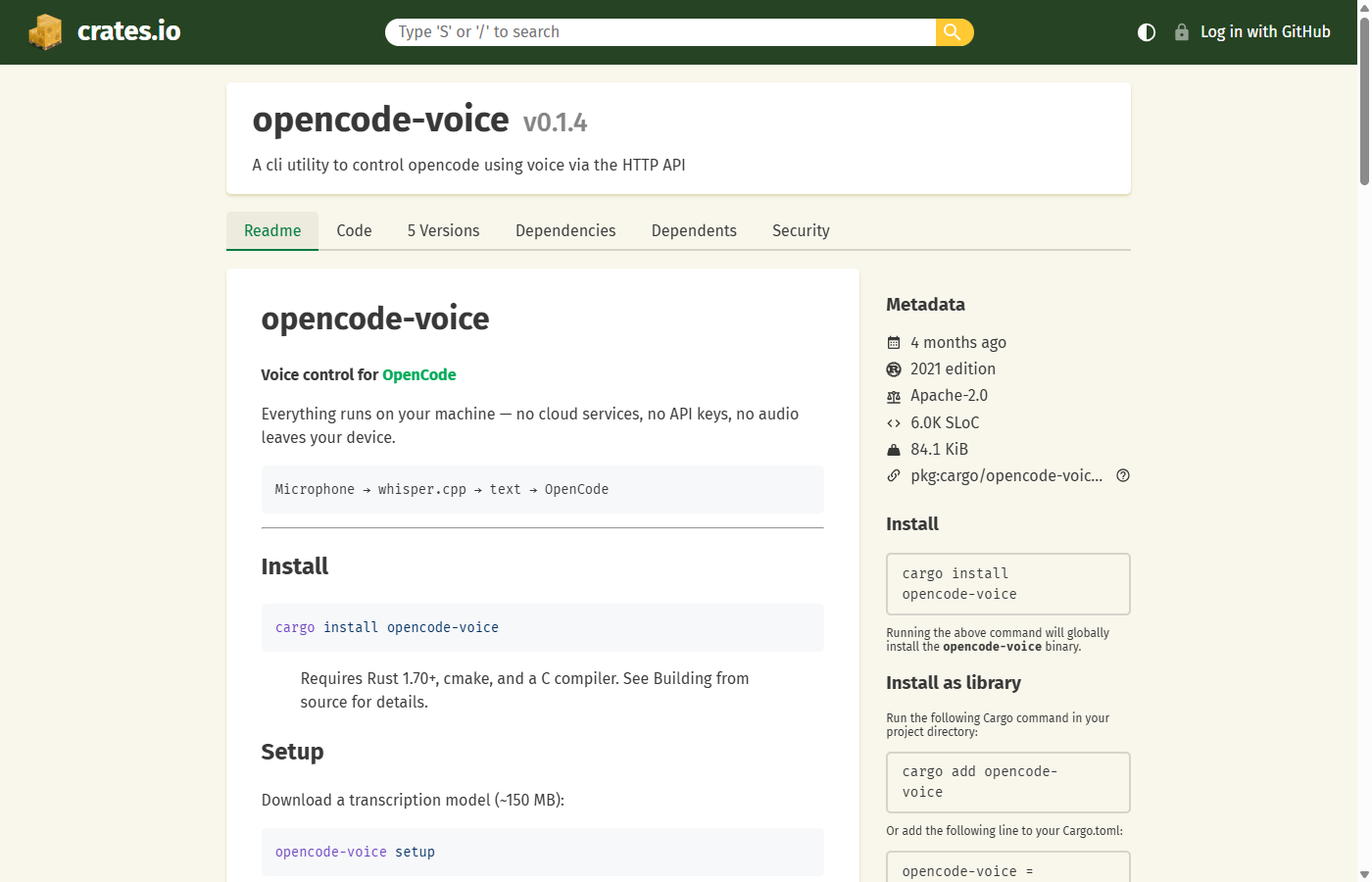Click the calendar icon next to 4 months ago
Viewport: 1372px width, 882px height.
click(x=894, y=343)
